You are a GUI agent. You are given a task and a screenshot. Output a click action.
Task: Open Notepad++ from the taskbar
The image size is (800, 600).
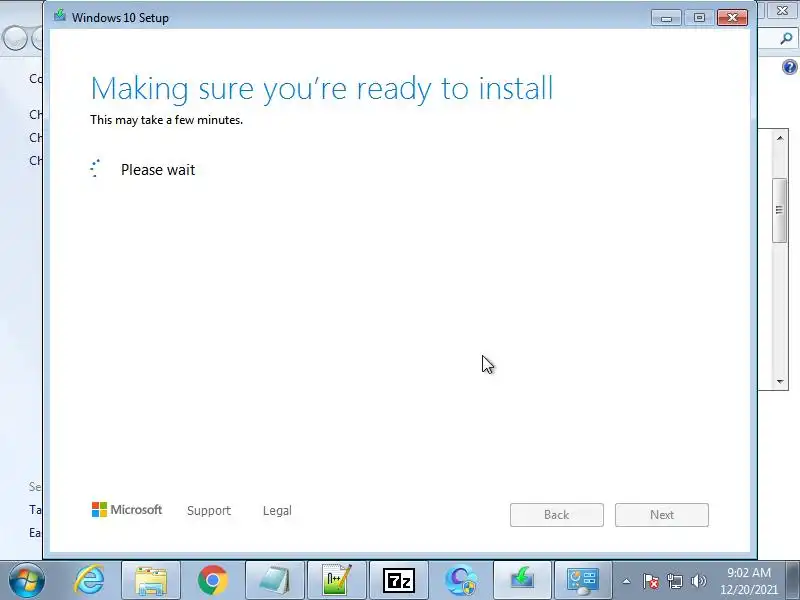tap(337, 581)
